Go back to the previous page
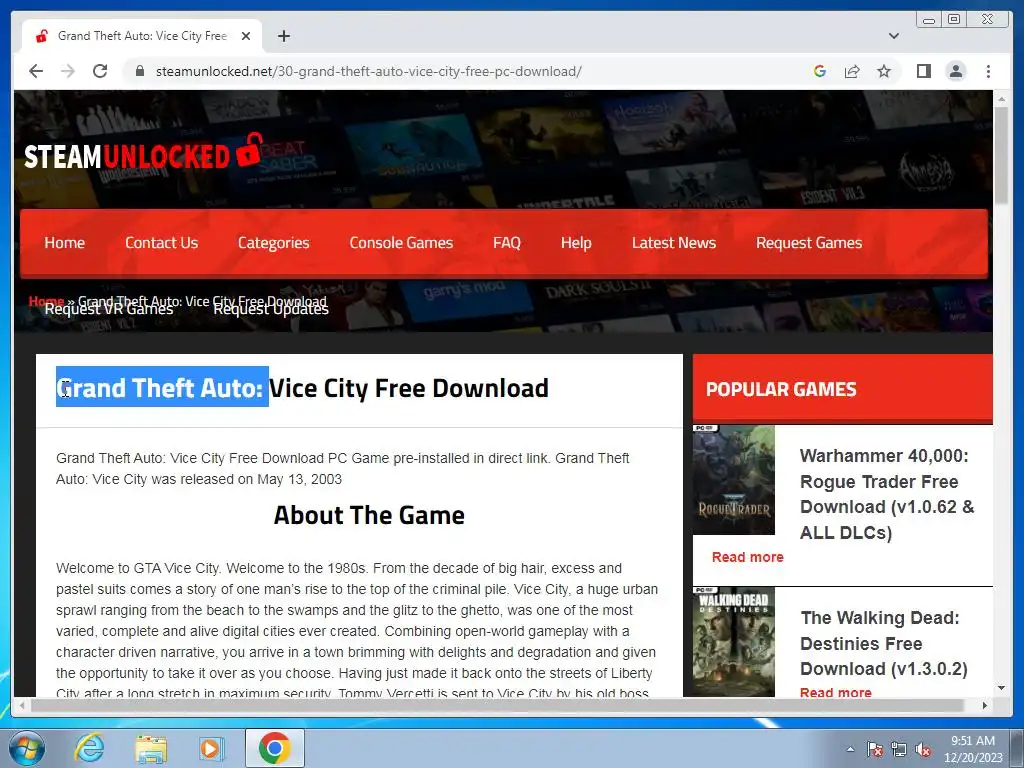 [36, 71]
